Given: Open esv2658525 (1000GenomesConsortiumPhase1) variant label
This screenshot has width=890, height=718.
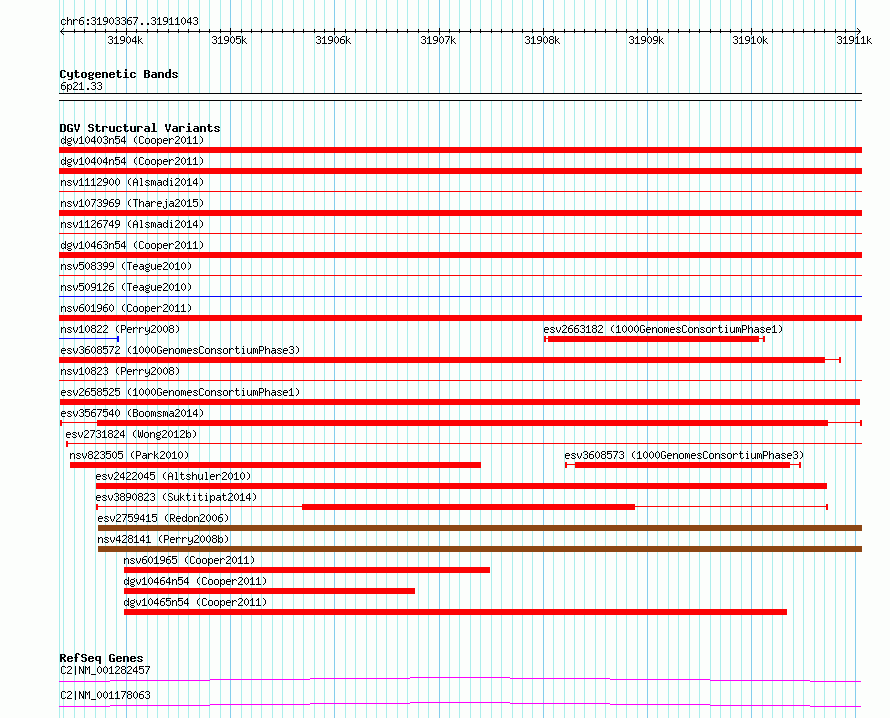Looking at the screenshot, I should [x=180, y=392].
